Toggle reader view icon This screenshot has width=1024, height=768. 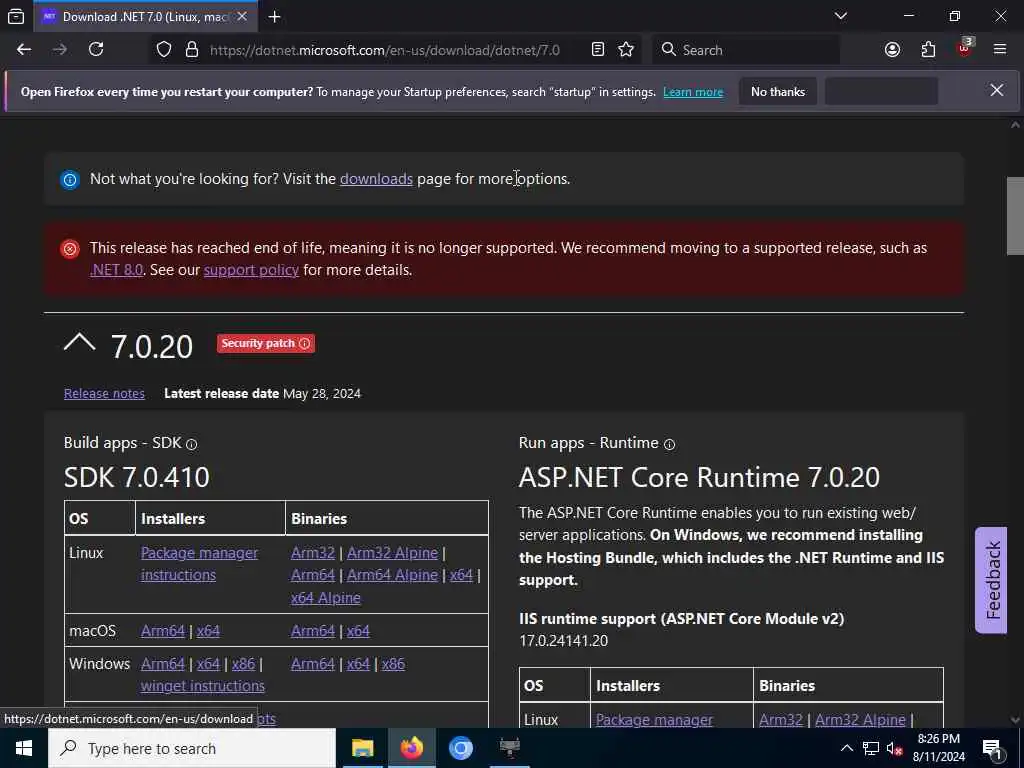point(598,50)
